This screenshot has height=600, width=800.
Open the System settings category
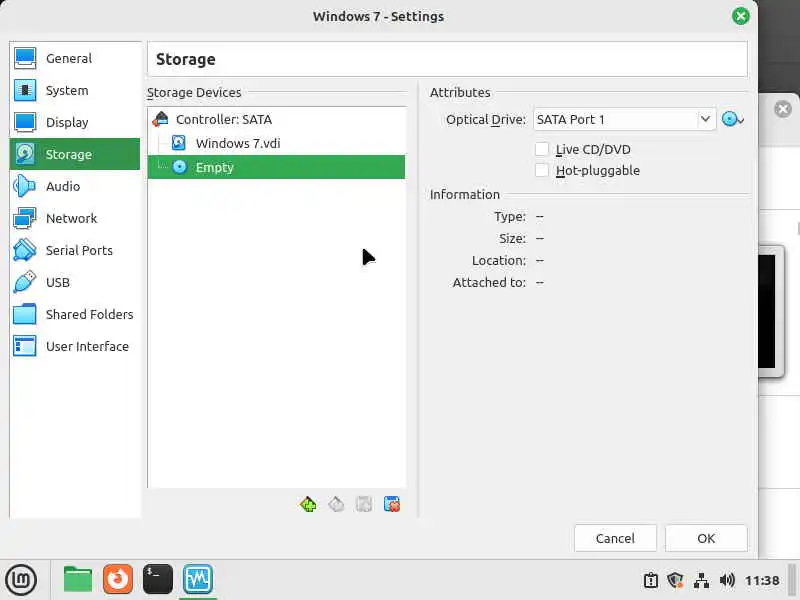tap(74, 90)
